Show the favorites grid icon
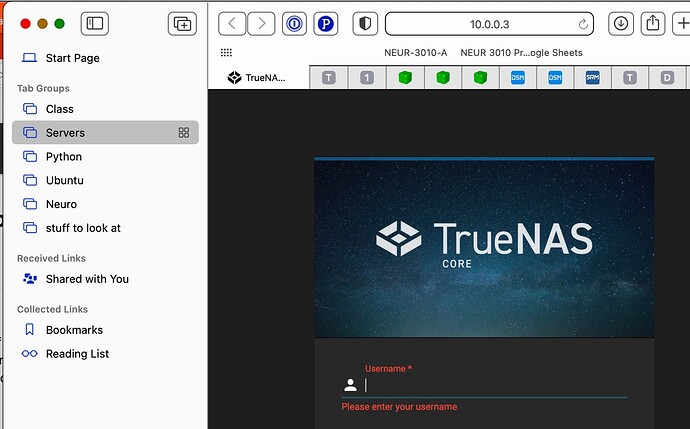The width and height of the screenshot is (690, 429). point(226,53)
